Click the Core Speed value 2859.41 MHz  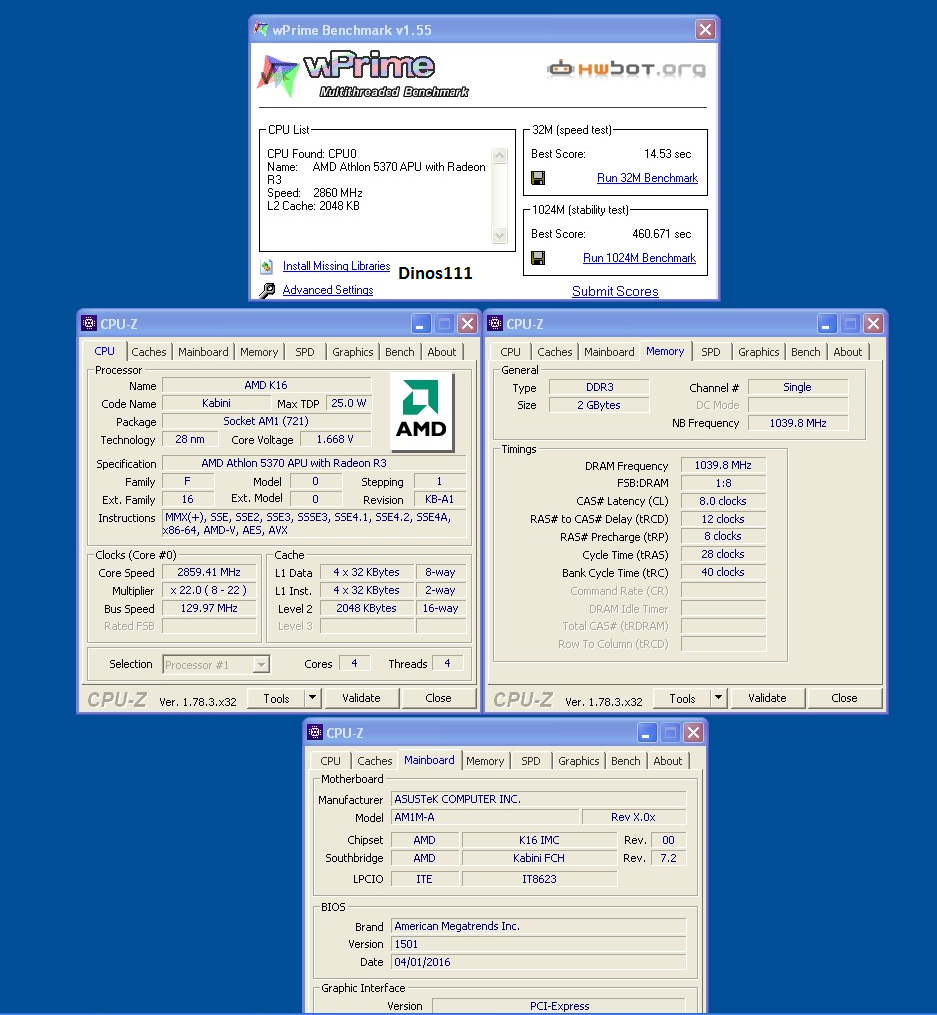click(x=208, y=572)
